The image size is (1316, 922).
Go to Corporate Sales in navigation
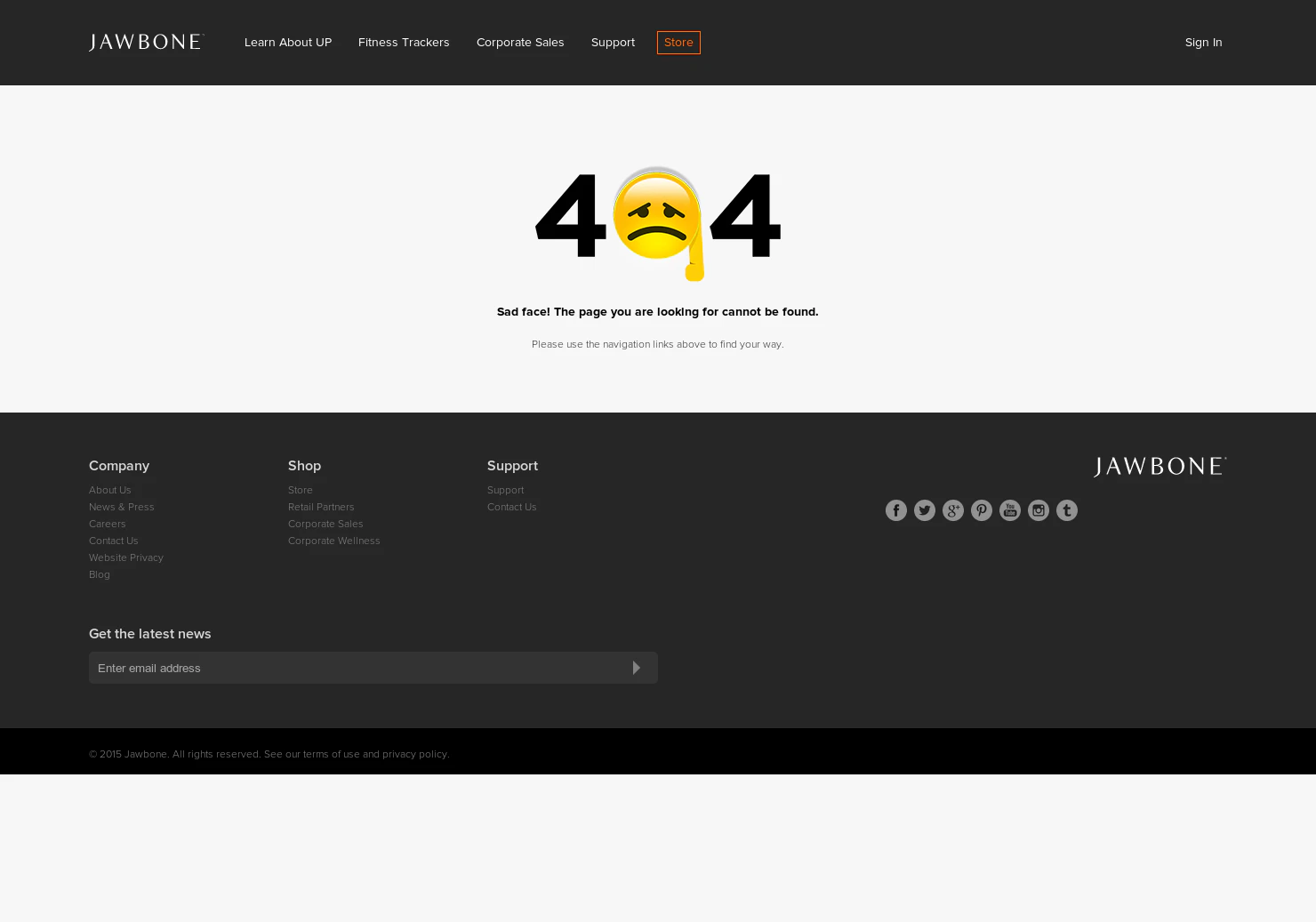(520, 43)
